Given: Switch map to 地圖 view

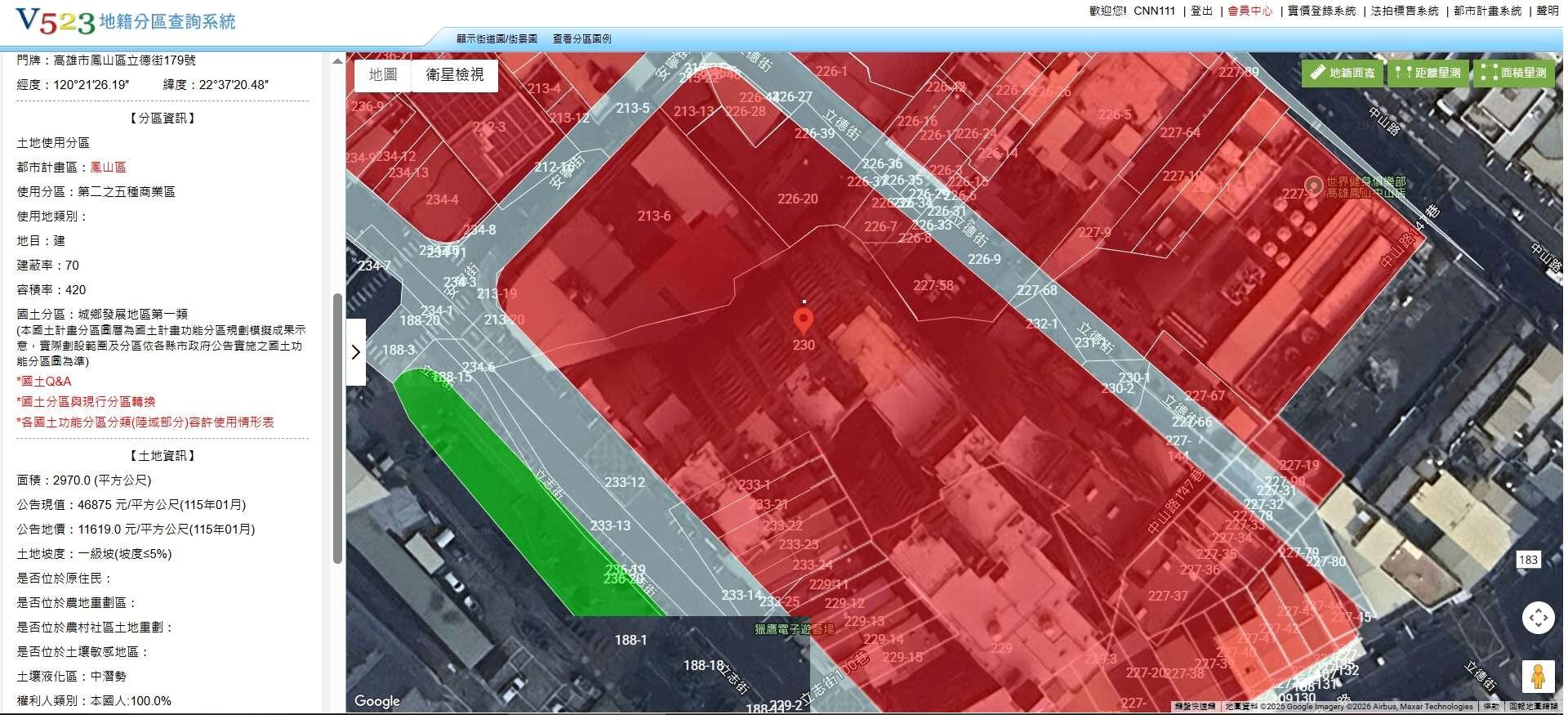Looking at the screenshot, I should (x=382, y=75).
